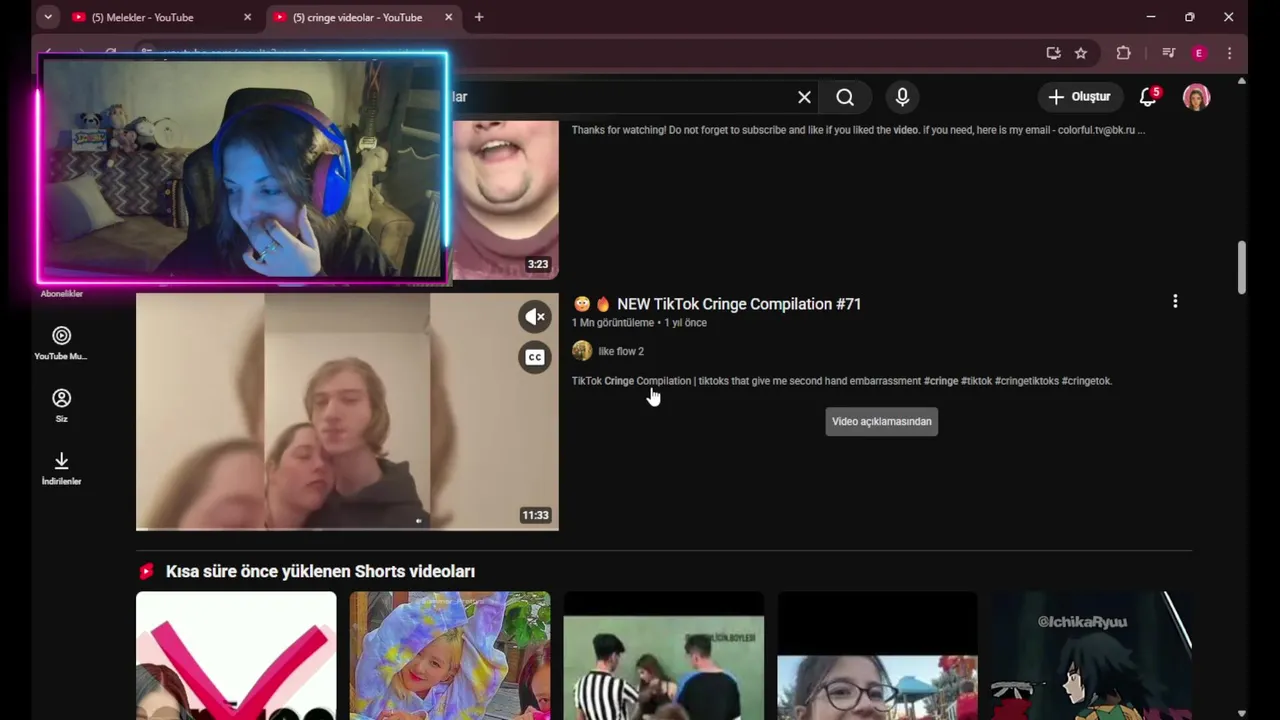The height and width of the screenshot is (720, 1280).
Task: Close the cringe videolar tab
Action: coord(448,17)
